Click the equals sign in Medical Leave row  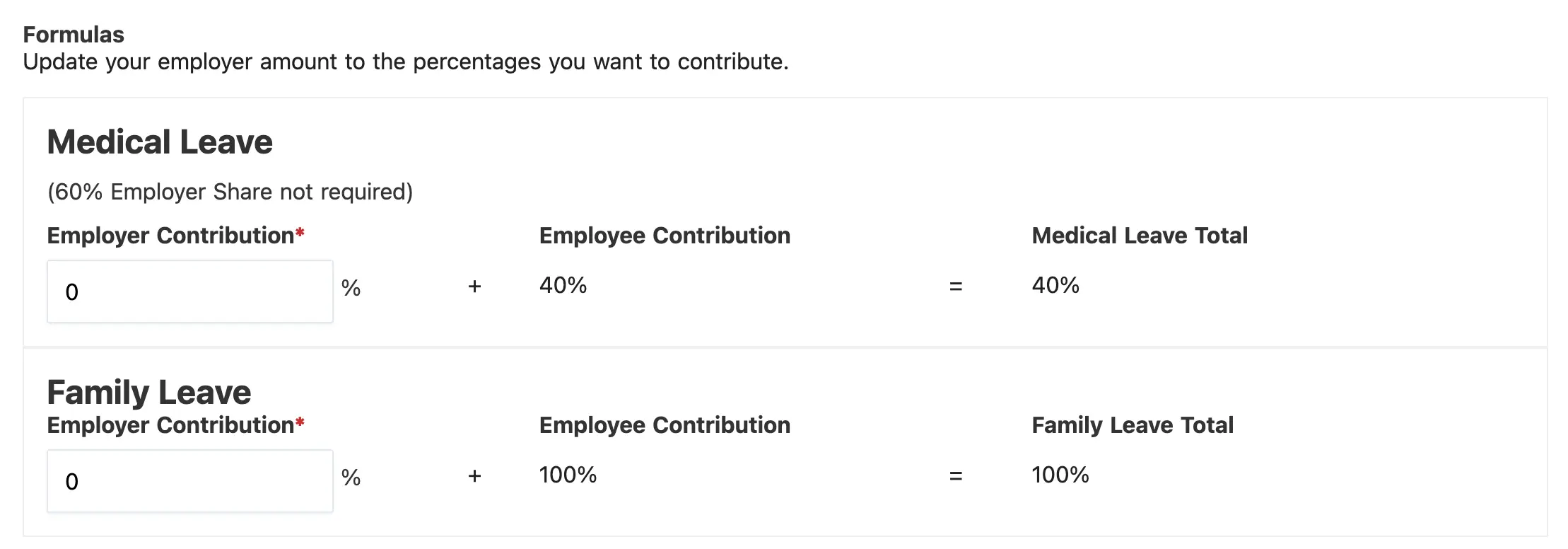[956, 287]
